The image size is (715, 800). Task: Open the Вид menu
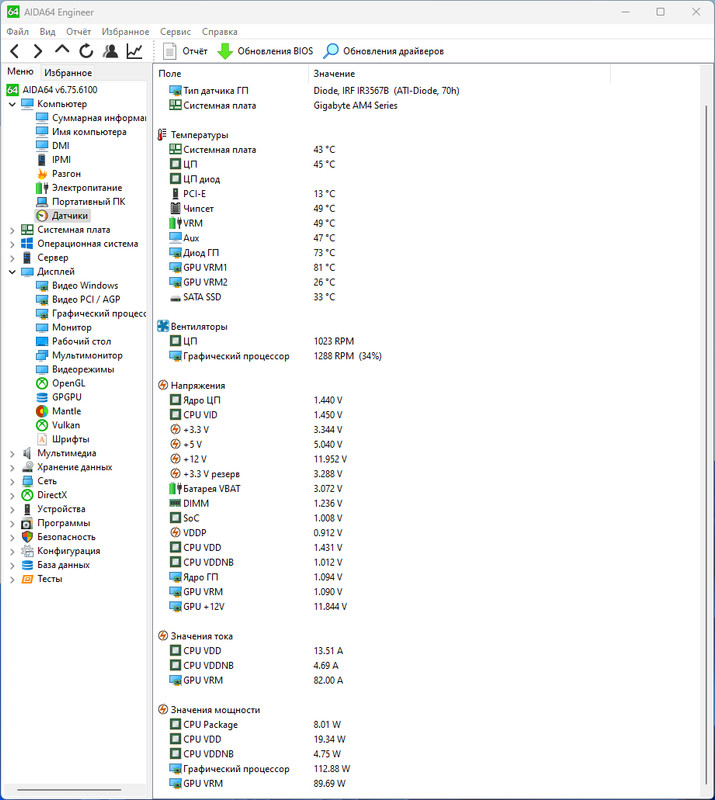click(x=47, y=32)
